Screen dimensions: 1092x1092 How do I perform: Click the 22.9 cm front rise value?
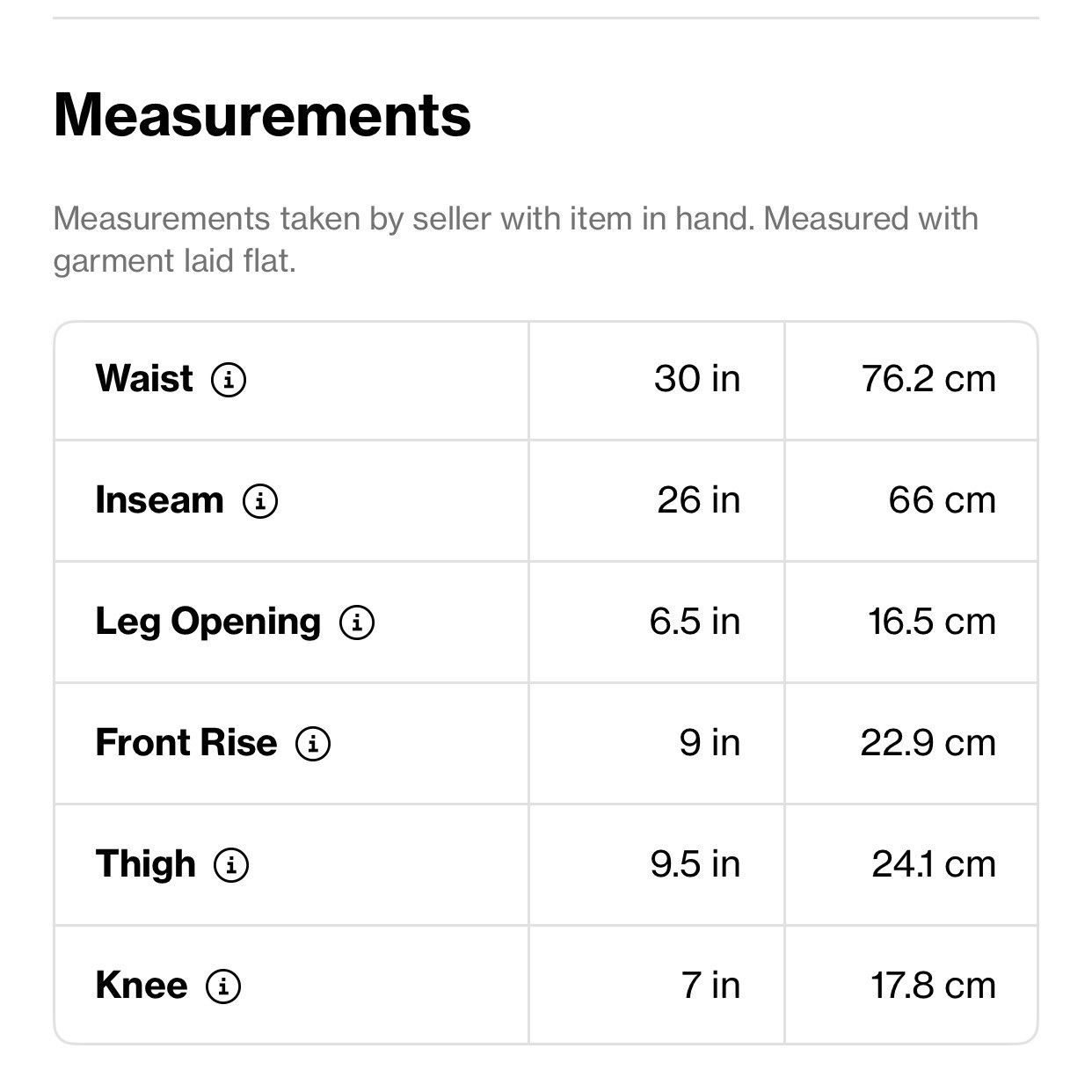click(x=928, y=743)
